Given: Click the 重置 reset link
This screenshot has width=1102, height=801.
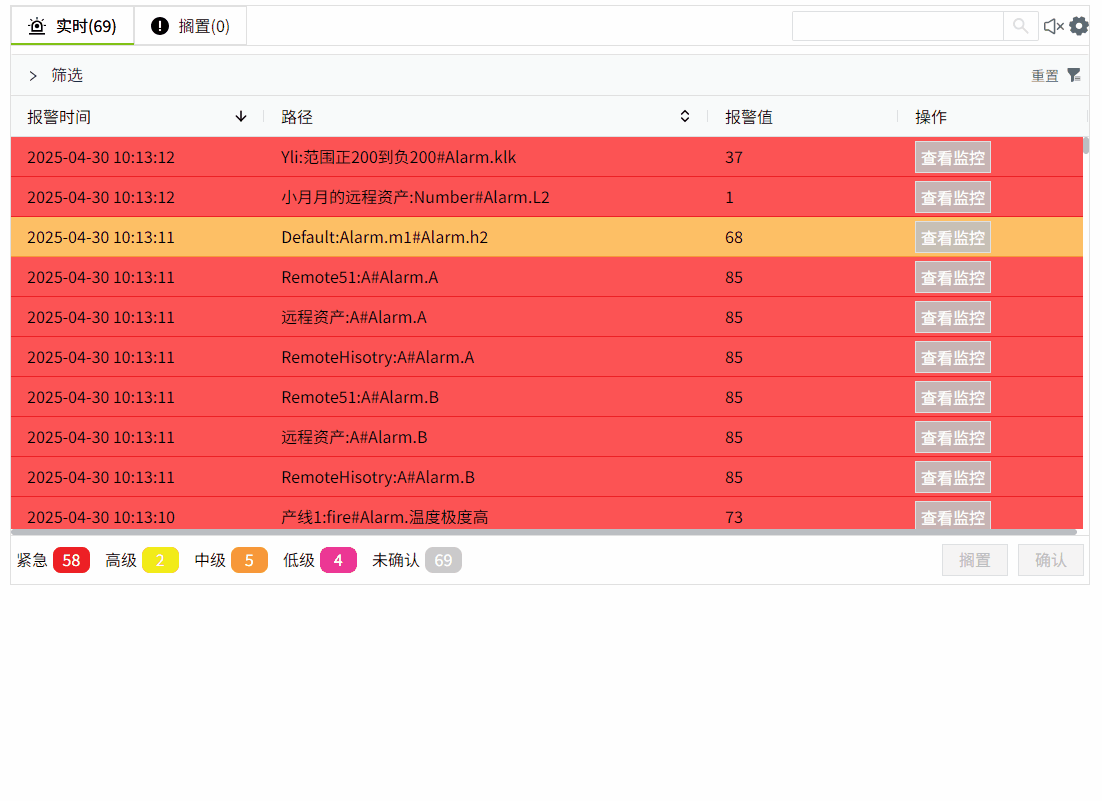Looking at the screenshot, I should pos(1044,76).
